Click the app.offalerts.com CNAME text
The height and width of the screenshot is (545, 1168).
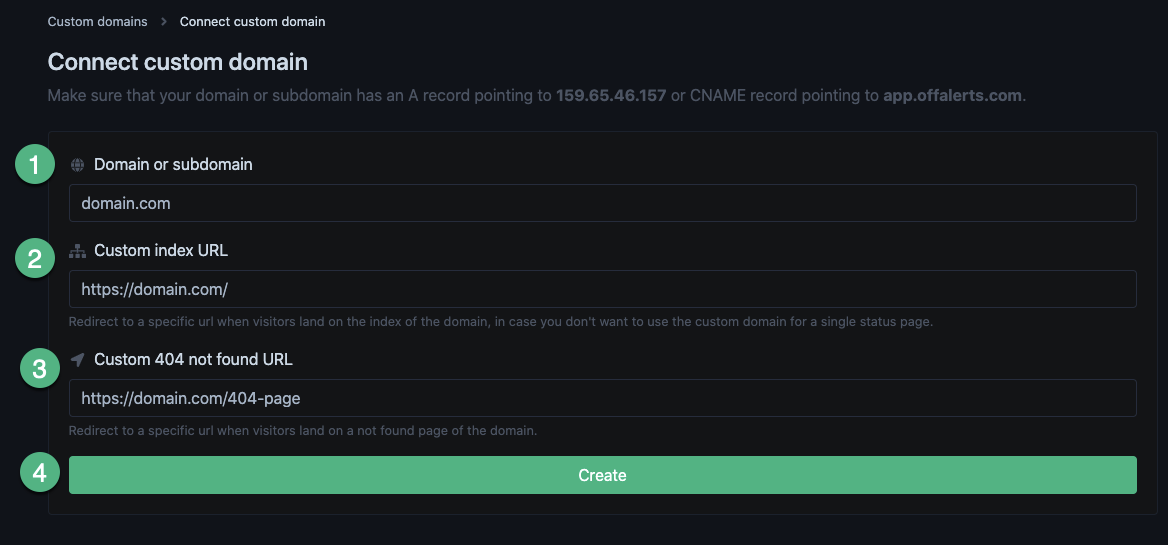pyautogui.click(x=952, y=96)
